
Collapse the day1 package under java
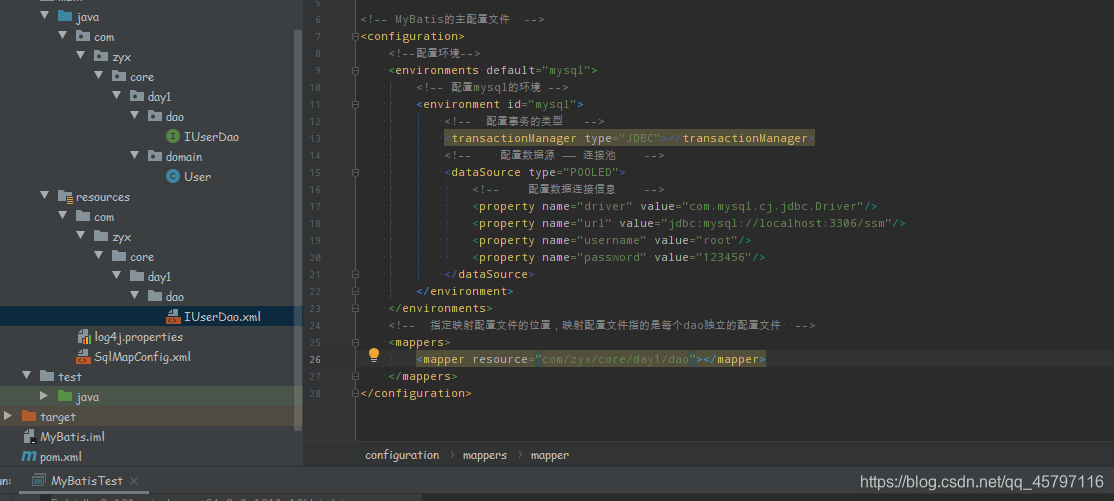point(117,96)
